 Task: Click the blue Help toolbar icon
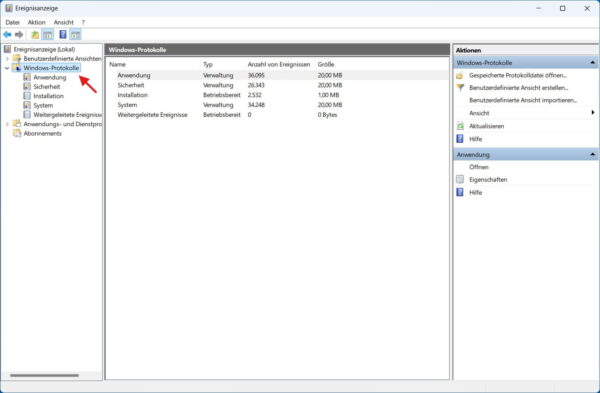click(63, 35)
